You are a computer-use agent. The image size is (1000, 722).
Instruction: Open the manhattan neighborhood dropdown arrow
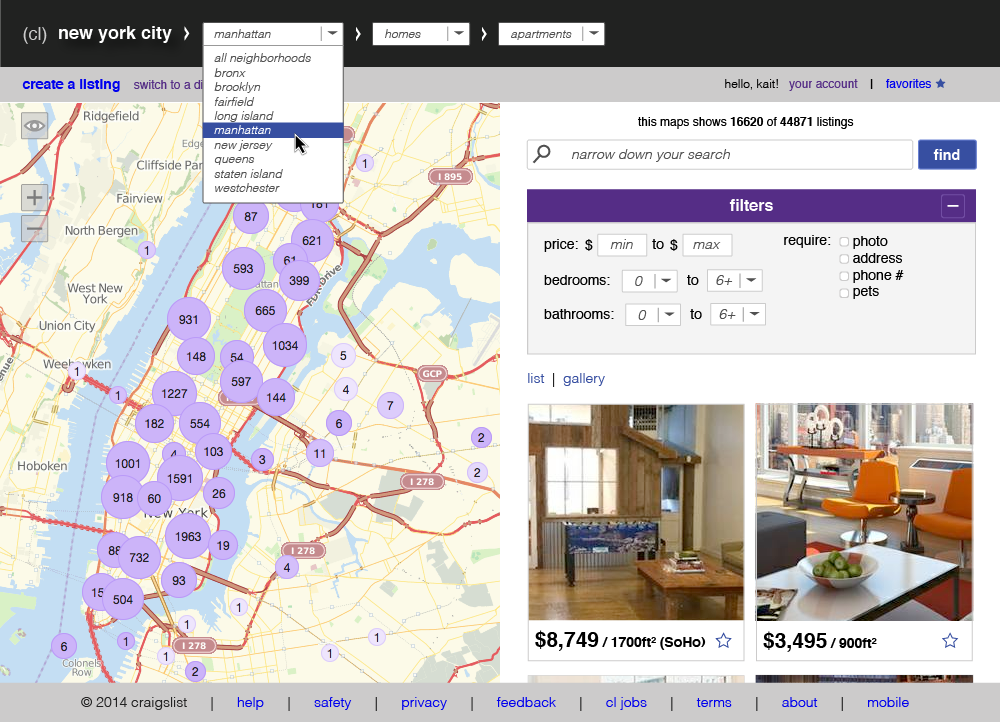(x=332, y=34)
